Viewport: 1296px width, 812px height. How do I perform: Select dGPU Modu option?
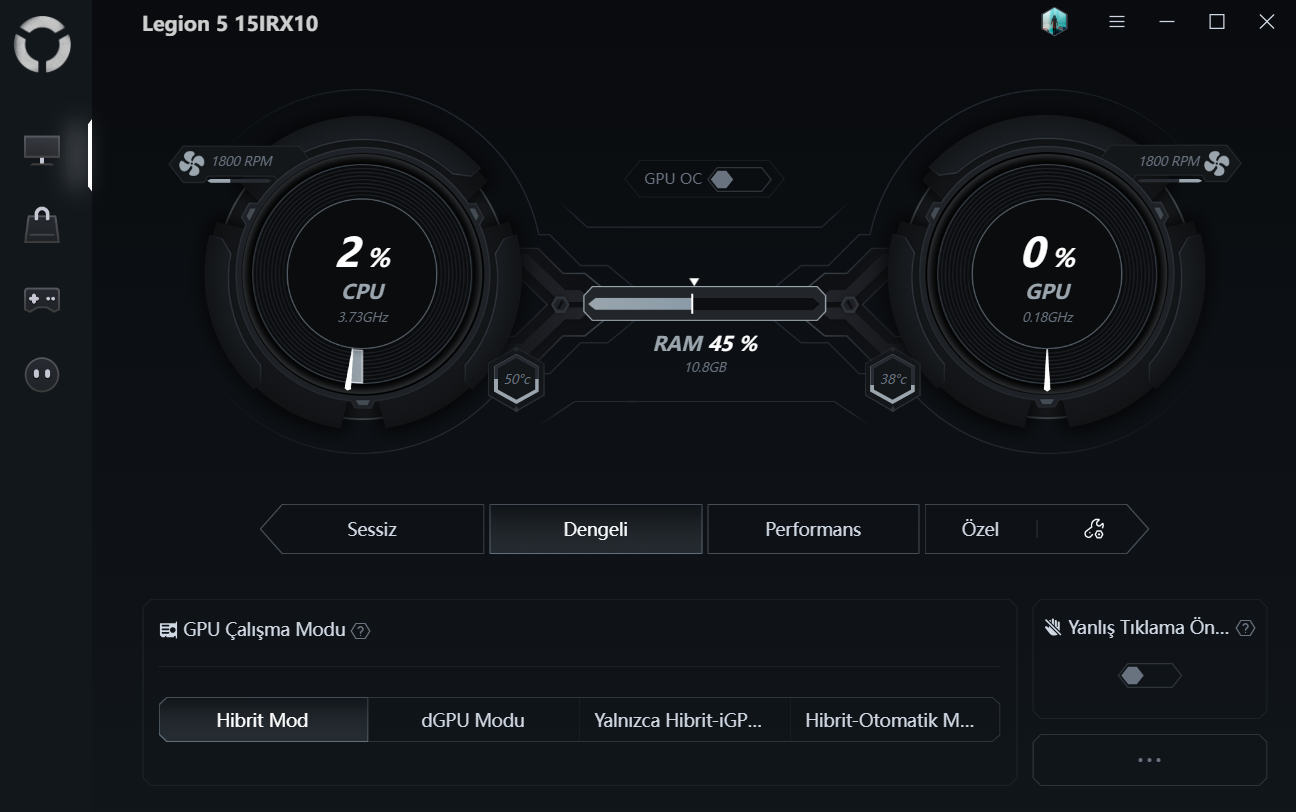(x=473, y=720)
